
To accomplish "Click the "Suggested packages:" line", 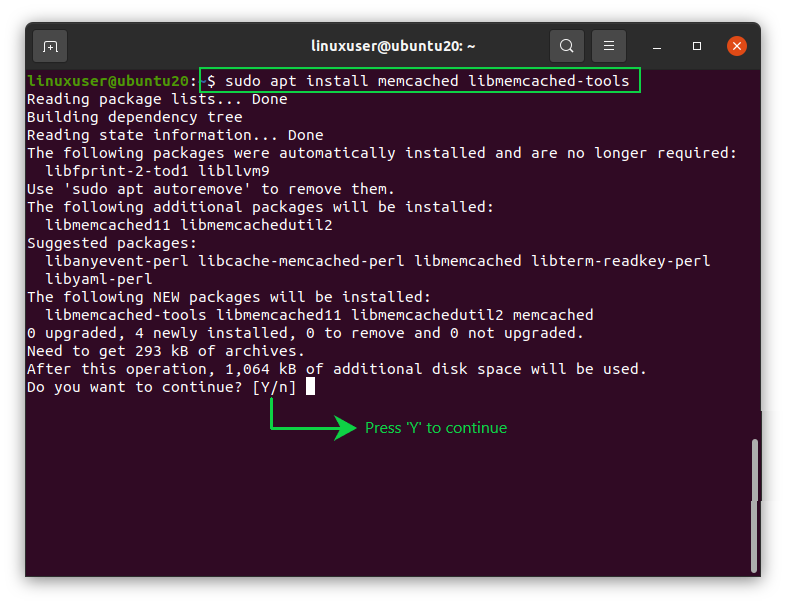I will pos(112,243).
